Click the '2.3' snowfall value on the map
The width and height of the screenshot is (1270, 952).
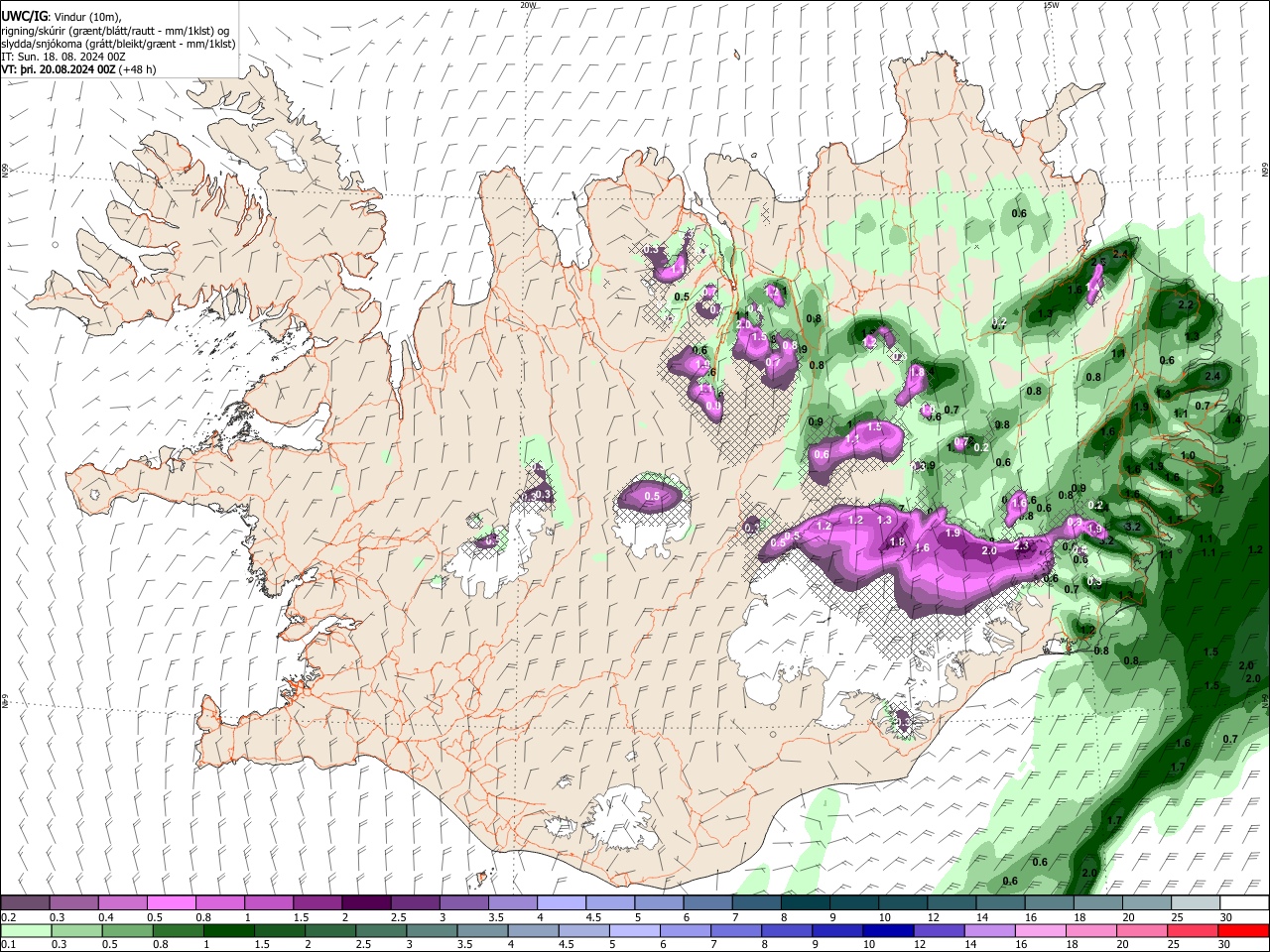coord(1022,545)
